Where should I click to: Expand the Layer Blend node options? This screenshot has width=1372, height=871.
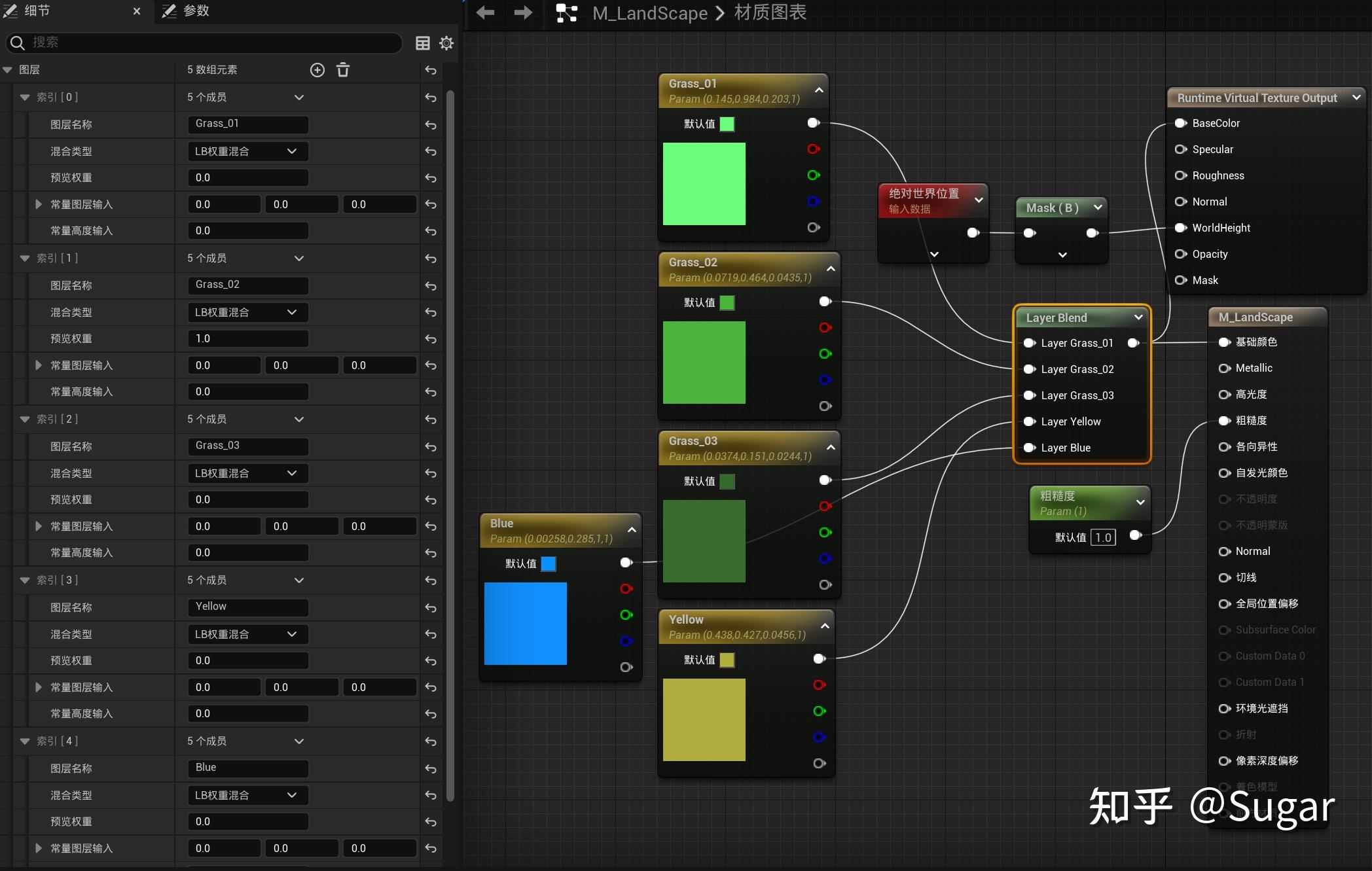1138,317
